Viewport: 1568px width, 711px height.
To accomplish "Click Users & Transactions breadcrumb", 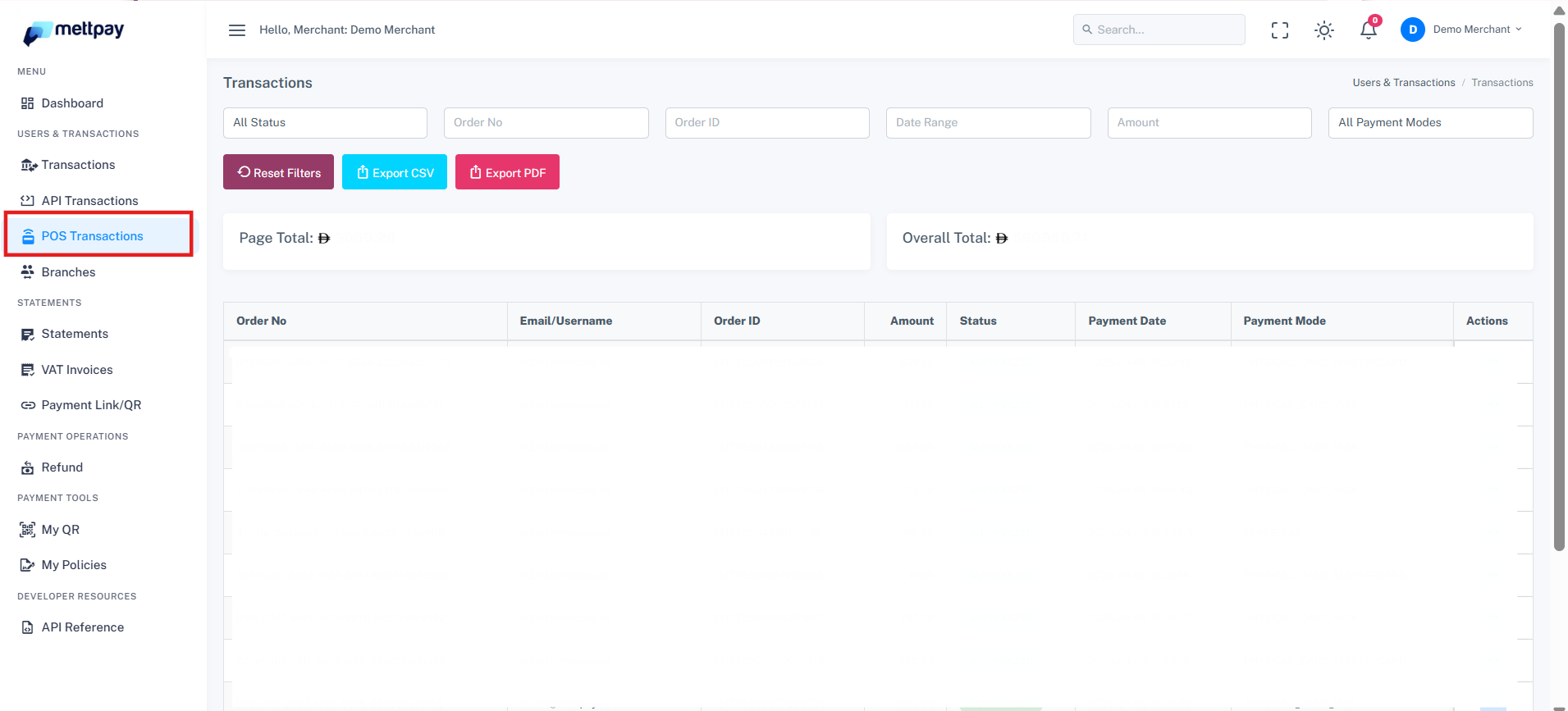I will (x=1404, y=83).
